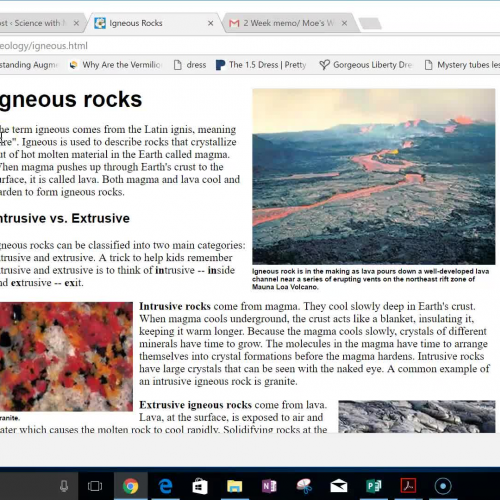Click the circular recorder icon in taskbar
The height and width of the screenshot is (500, 500).
point(443,486)
